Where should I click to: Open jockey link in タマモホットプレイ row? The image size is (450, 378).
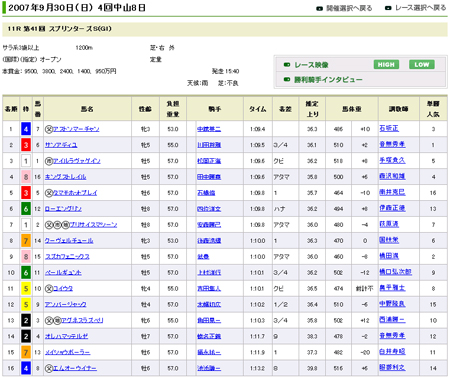click(206, 193)
